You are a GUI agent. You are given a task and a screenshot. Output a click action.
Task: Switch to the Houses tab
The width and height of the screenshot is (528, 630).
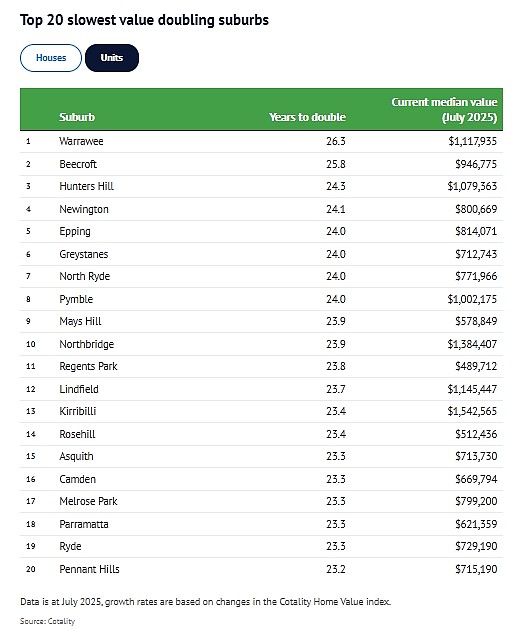(x=51, y=58)
